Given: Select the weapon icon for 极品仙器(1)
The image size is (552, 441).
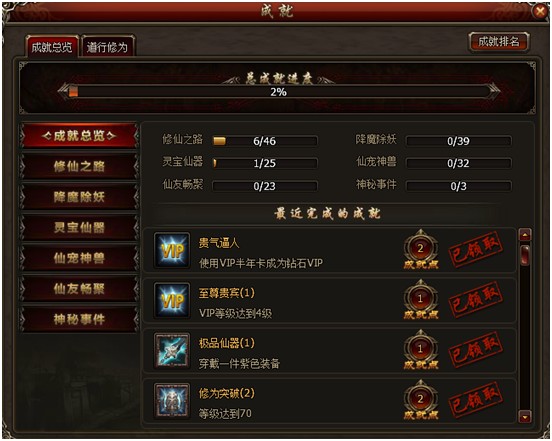Looking at the screenshot, I should tap(172, 351).
